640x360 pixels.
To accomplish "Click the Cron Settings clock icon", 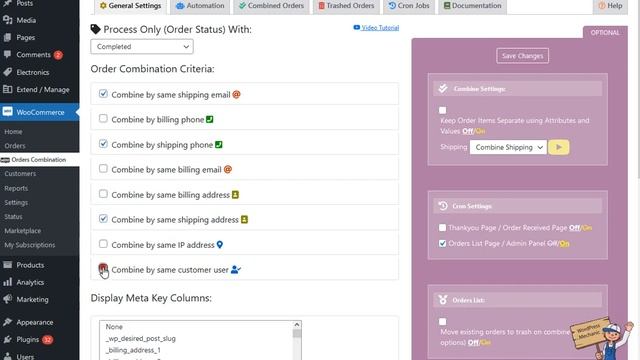I will (x=443, y=206).
